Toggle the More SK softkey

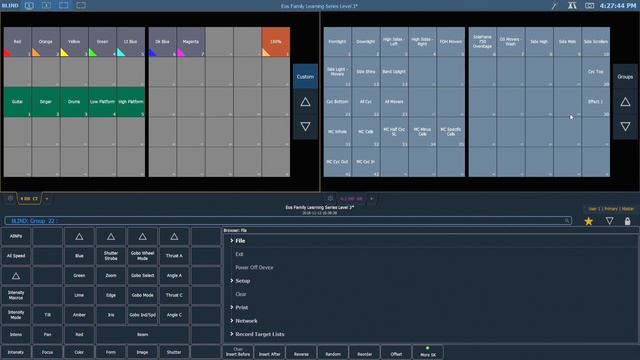(428, 353)
